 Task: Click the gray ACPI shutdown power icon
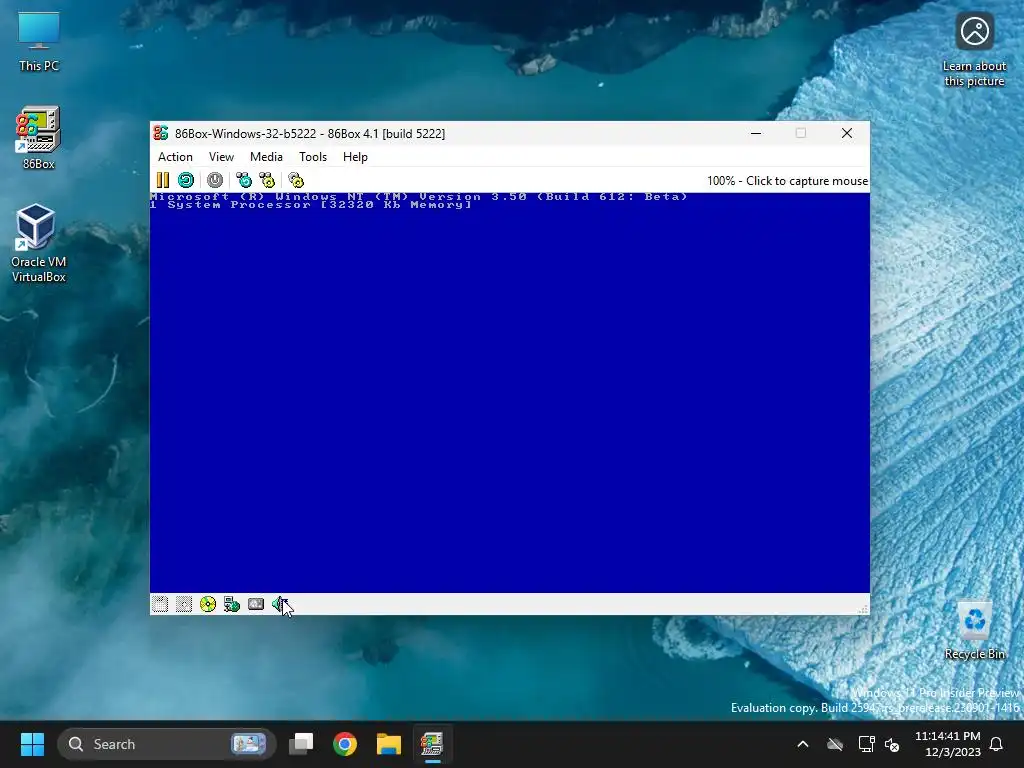point(215,180)
